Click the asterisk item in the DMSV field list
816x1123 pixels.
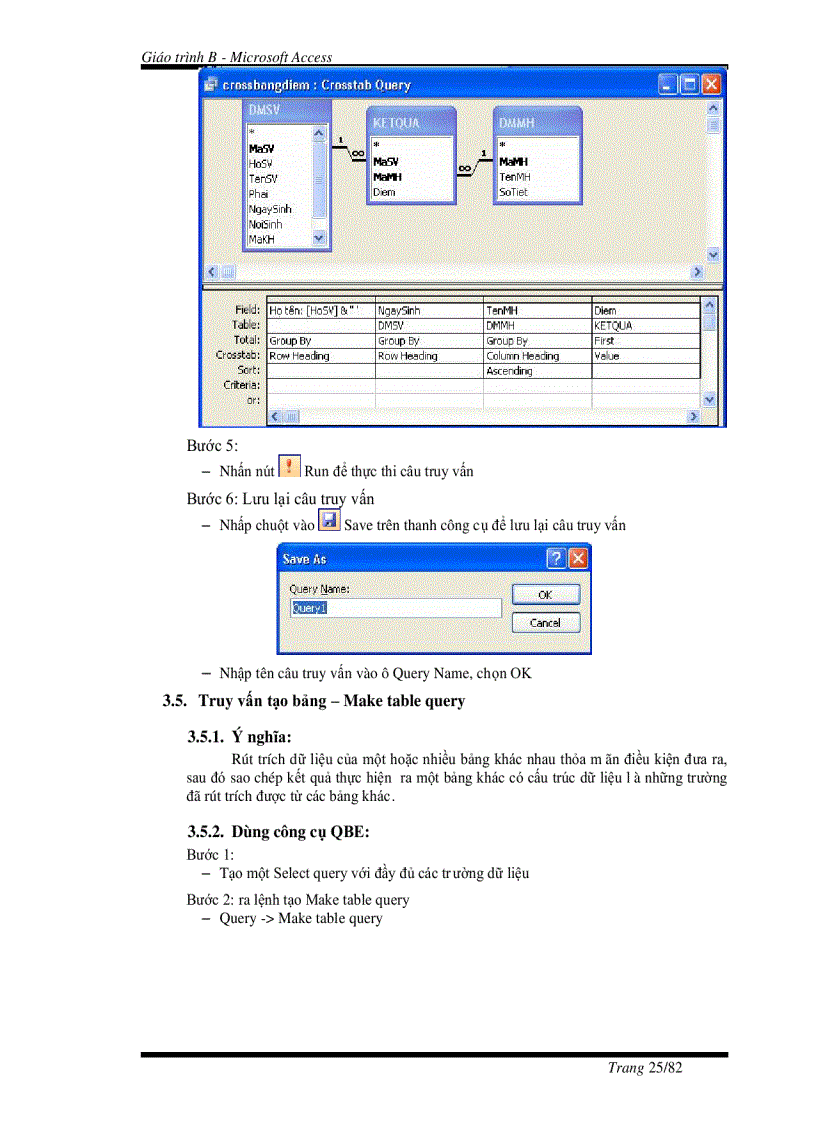coord(252,131)
